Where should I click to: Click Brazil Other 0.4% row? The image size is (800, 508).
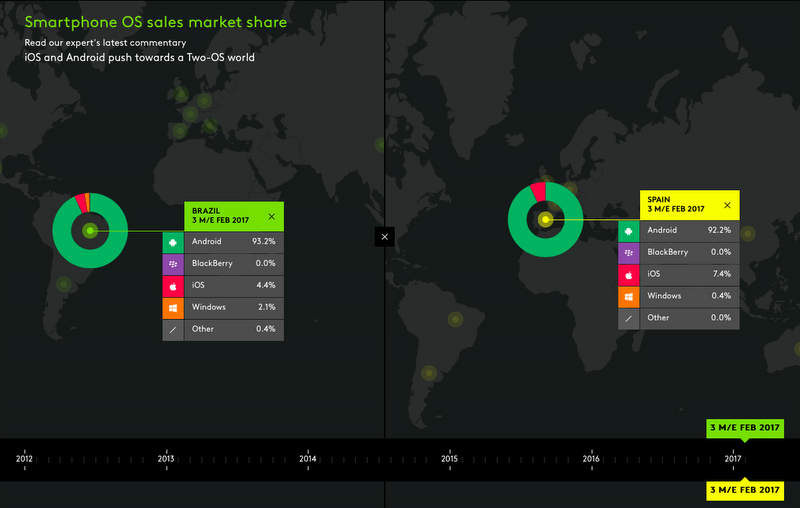[223, 330]
